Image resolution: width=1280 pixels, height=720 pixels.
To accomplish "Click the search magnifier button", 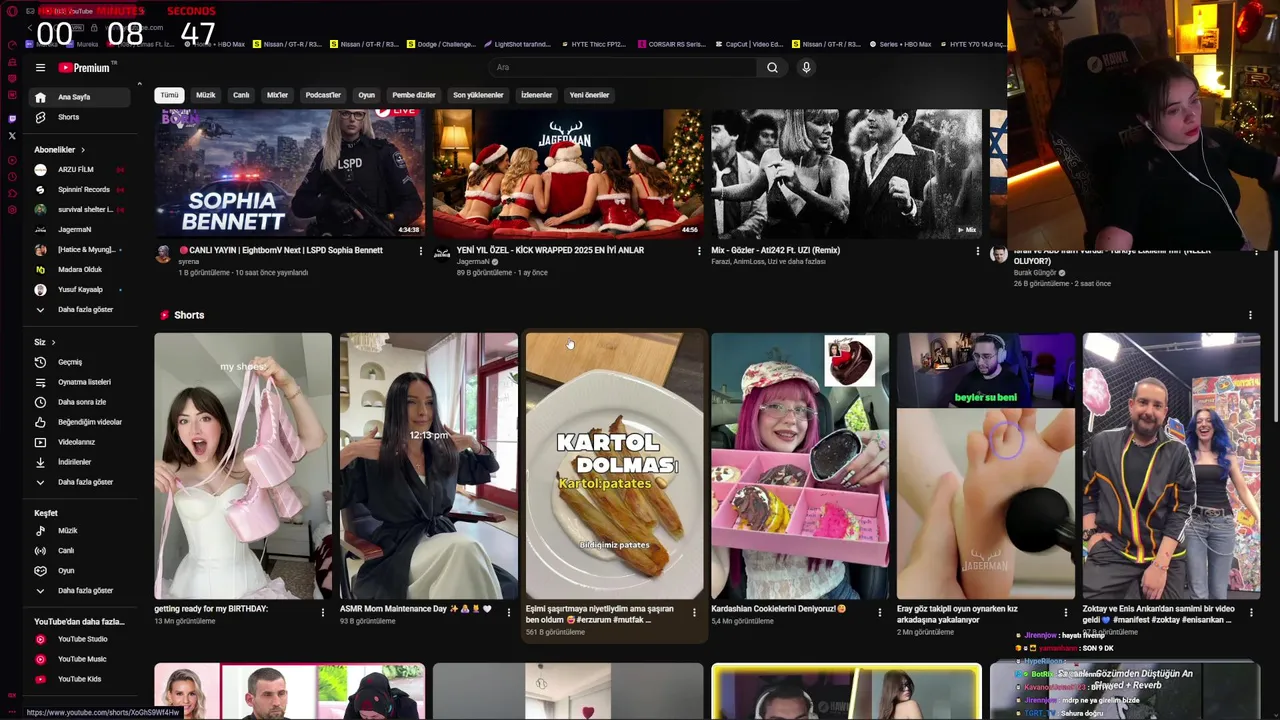I will [772, 68].
